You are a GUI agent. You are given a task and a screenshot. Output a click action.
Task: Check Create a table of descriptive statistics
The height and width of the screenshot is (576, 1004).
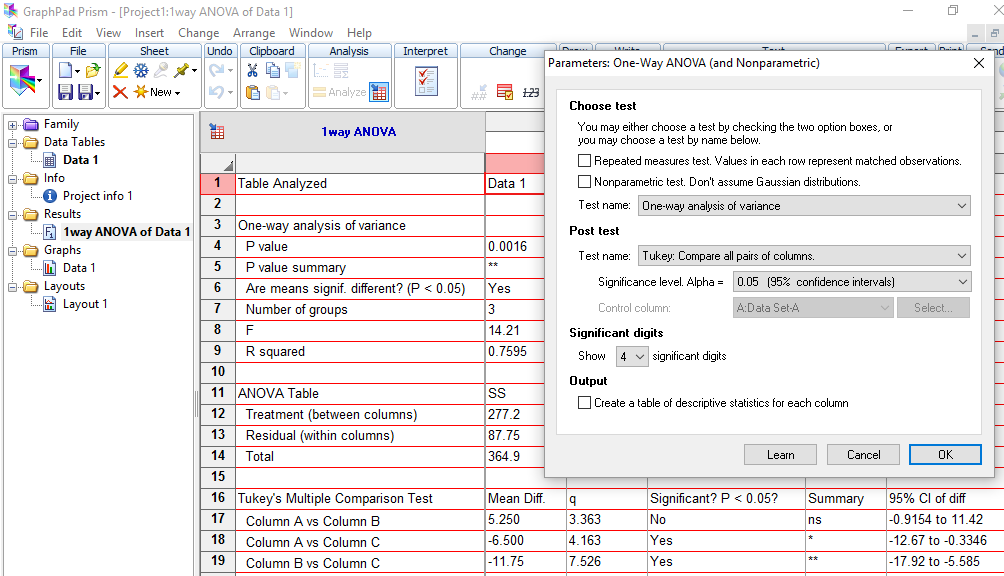point(584,403)
